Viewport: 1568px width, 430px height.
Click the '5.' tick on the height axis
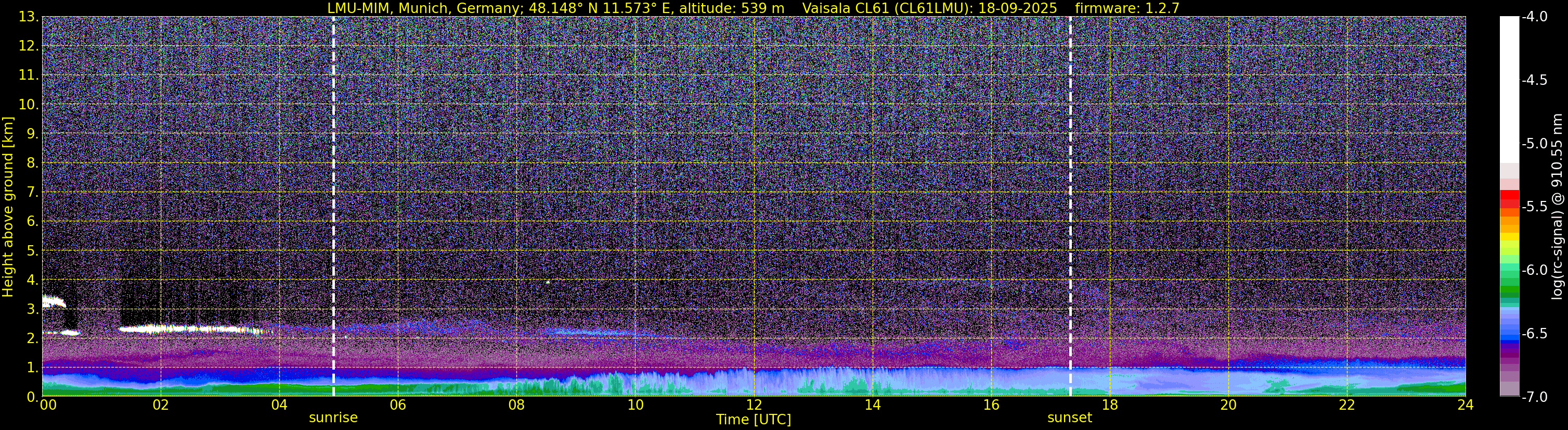[32, 251]
